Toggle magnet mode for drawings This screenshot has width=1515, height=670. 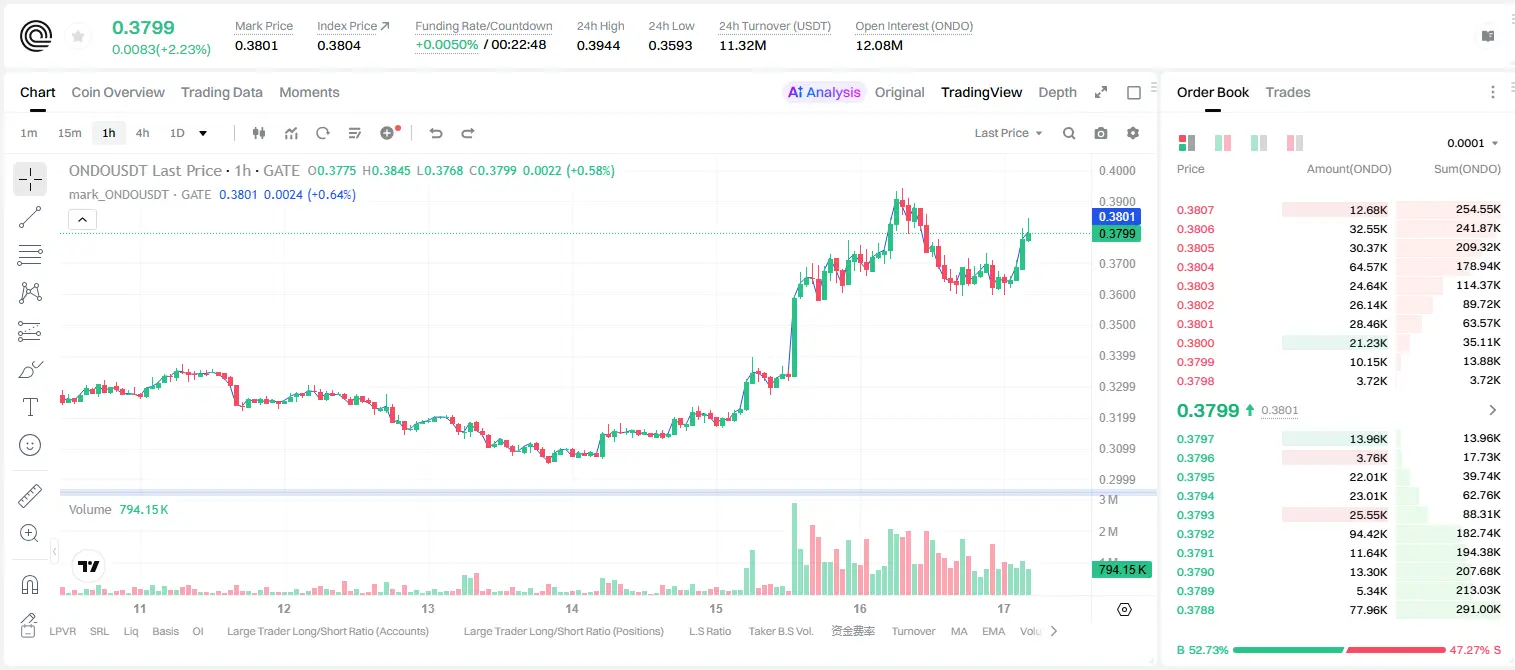click(30, 585)
